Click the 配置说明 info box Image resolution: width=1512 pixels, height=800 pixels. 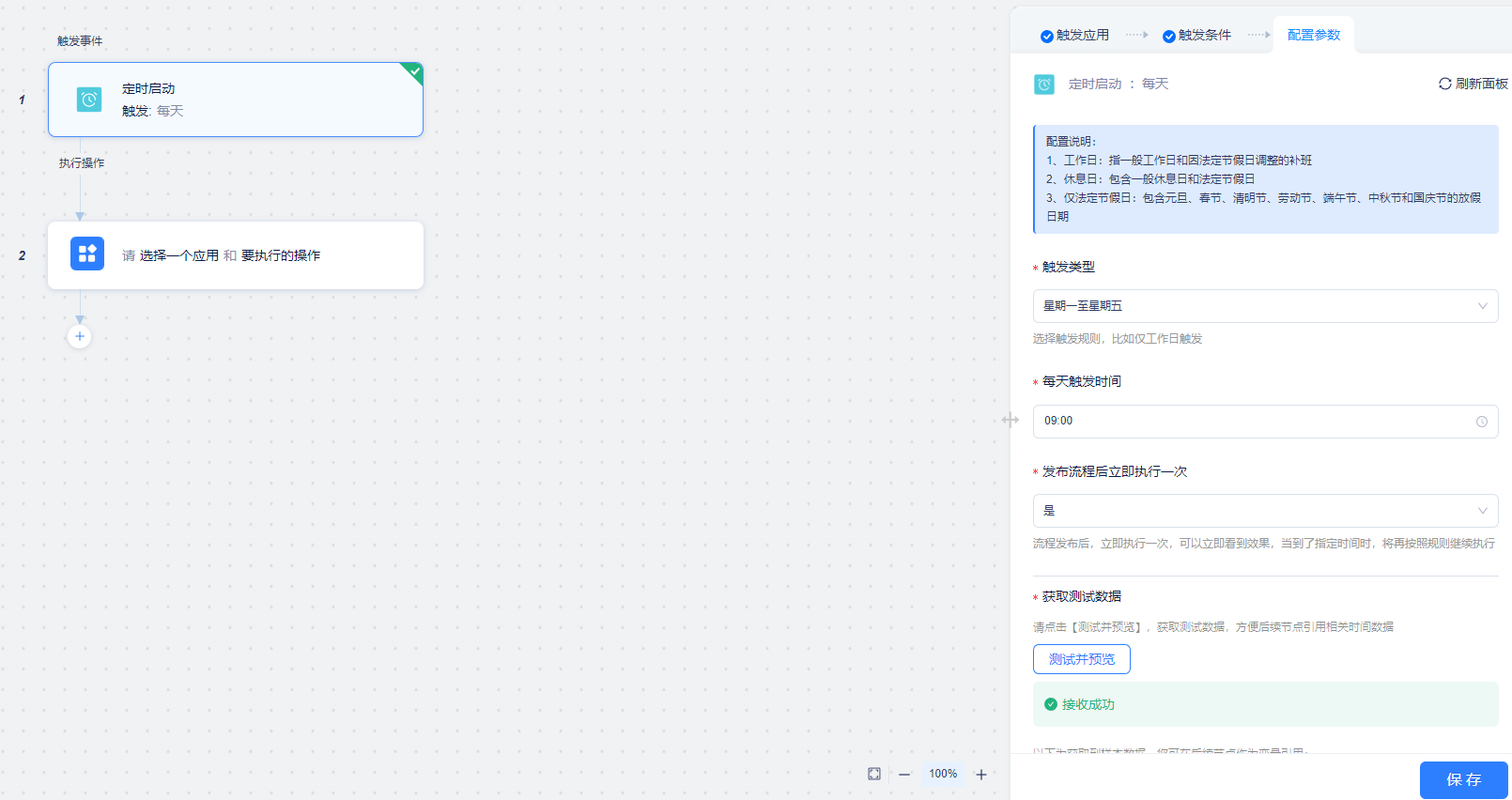click(x=1266, y=179)
